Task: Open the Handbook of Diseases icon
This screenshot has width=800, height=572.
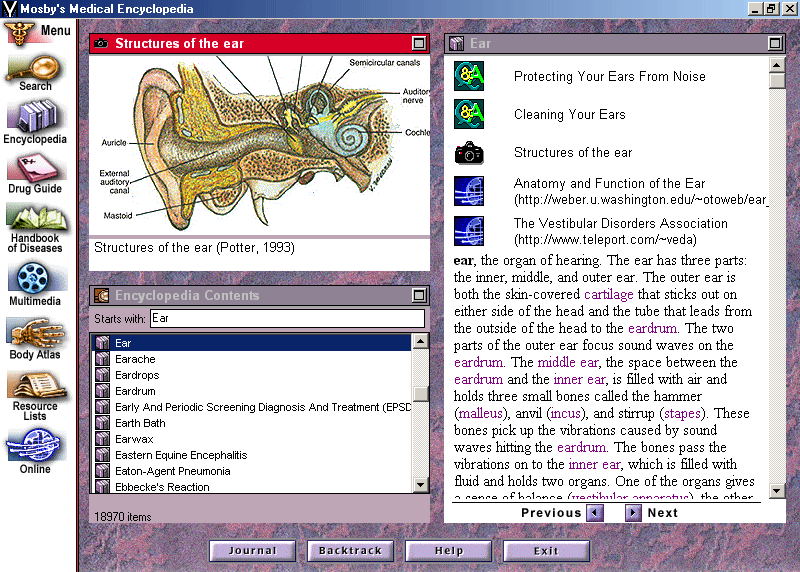Action: pos(36,218)
